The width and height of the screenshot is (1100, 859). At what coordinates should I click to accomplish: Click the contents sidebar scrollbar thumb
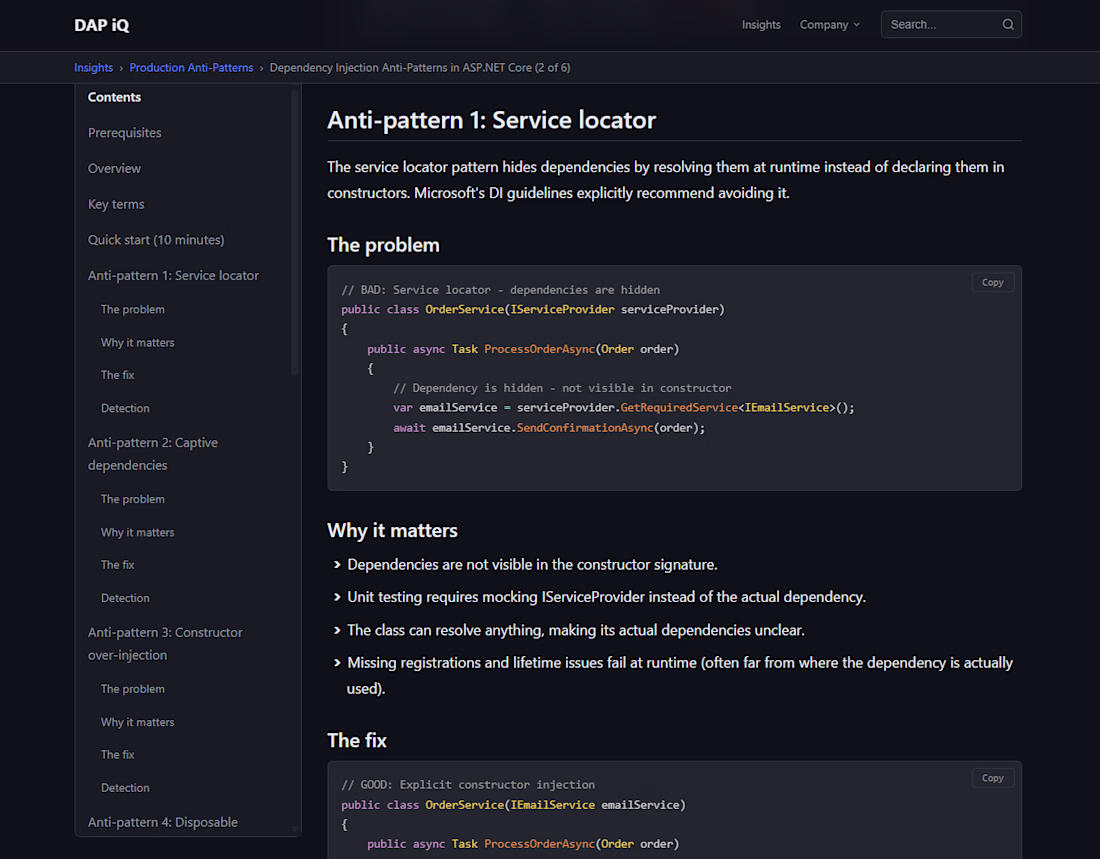(295, 232)
